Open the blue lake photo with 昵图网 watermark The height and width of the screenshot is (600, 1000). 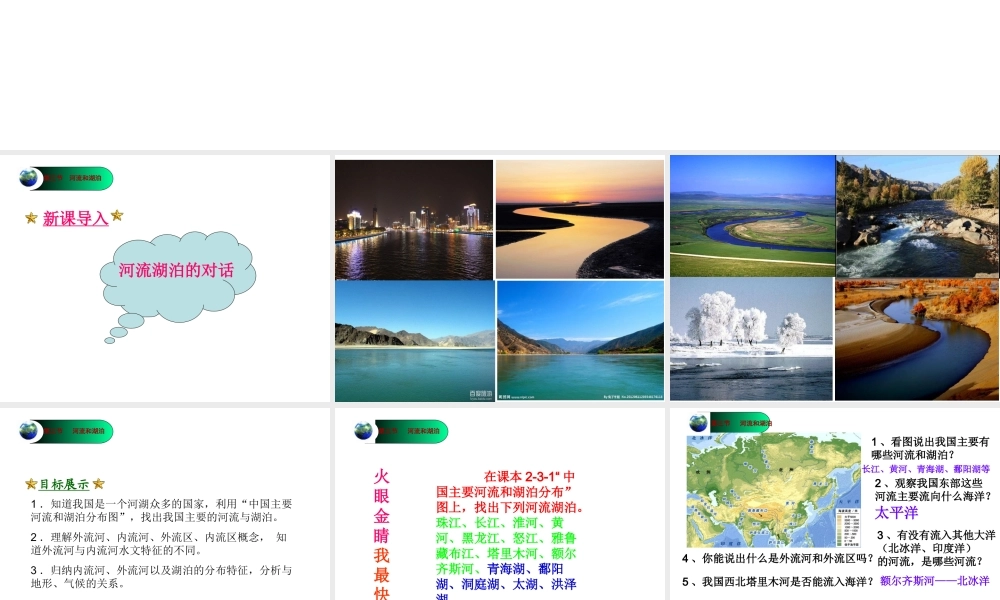(x=580, y=340)
